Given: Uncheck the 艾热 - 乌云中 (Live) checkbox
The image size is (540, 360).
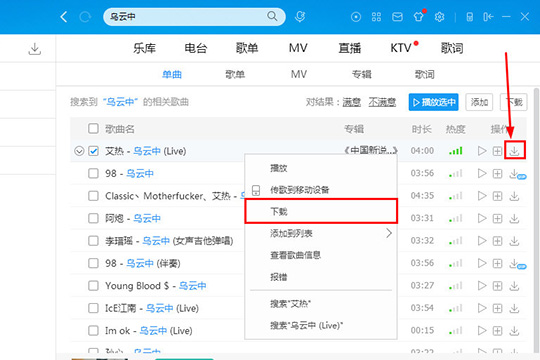Looking at the screenshot, I should click(93, 151).
